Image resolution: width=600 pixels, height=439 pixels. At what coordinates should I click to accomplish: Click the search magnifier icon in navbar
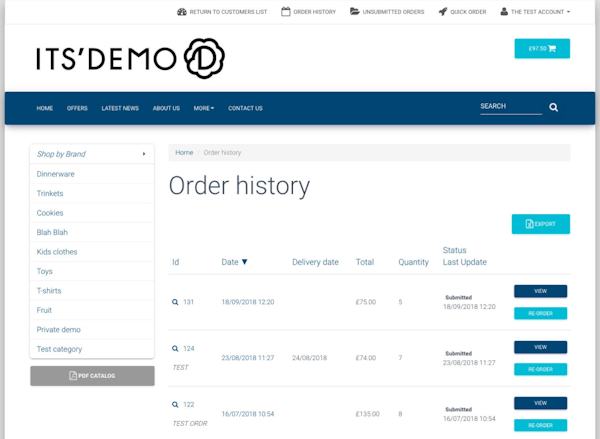coord(554,107)
